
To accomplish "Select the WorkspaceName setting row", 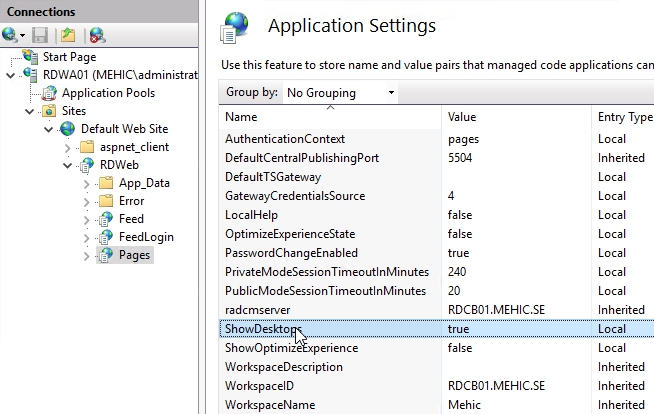I will (268, 405).
